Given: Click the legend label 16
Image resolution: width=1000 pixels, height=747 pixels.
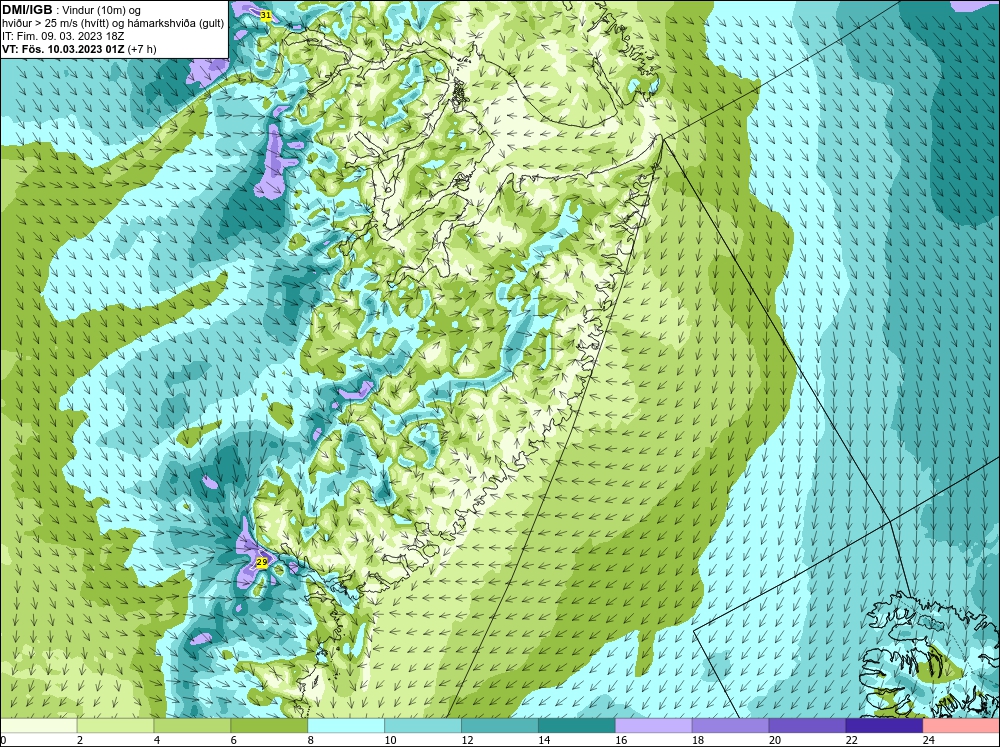Looking at the screenshot, I should tap(621, 740).
